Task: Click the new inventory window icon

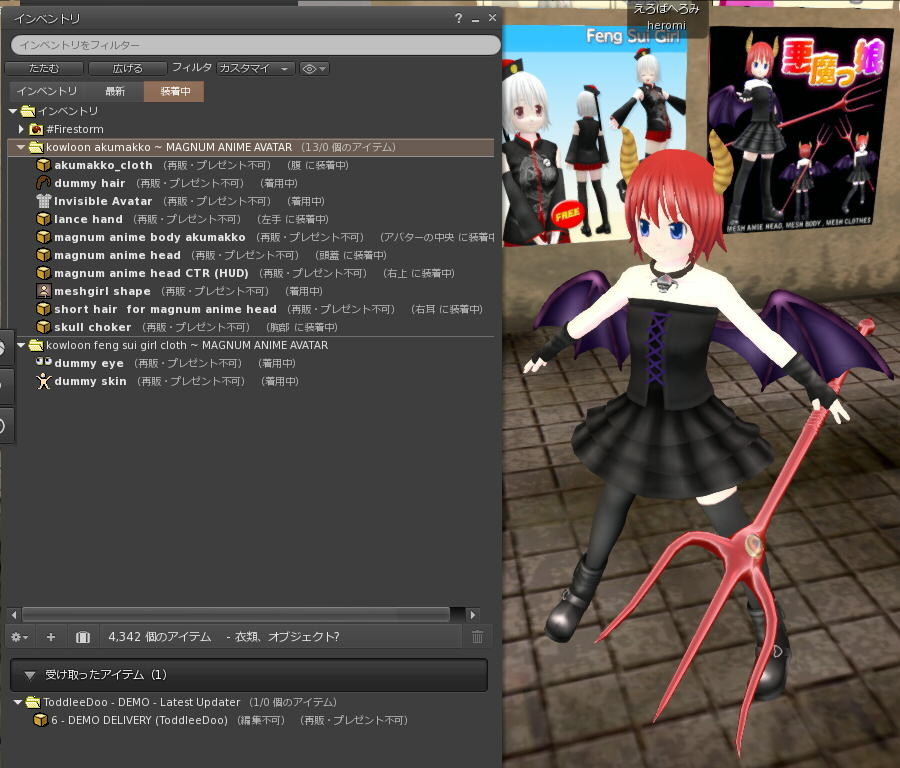Action: (x=83, y=637)
